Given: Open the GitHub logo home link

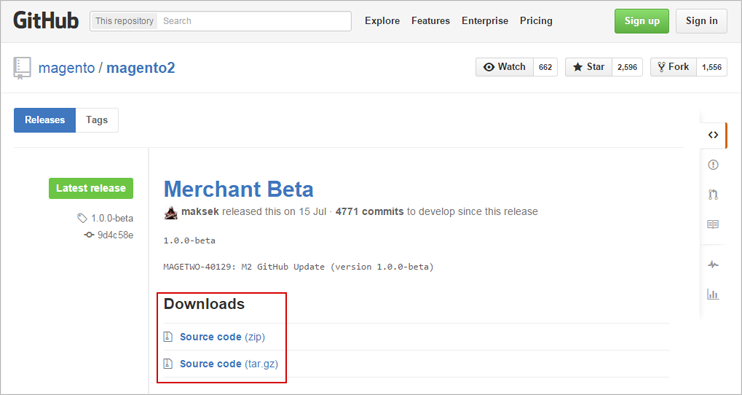Looking at the screenshot, I should (46, 21).
